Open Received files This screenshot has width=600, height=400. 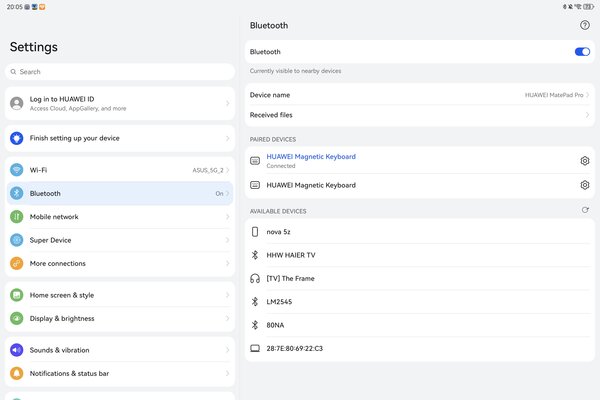pos(420,115)
